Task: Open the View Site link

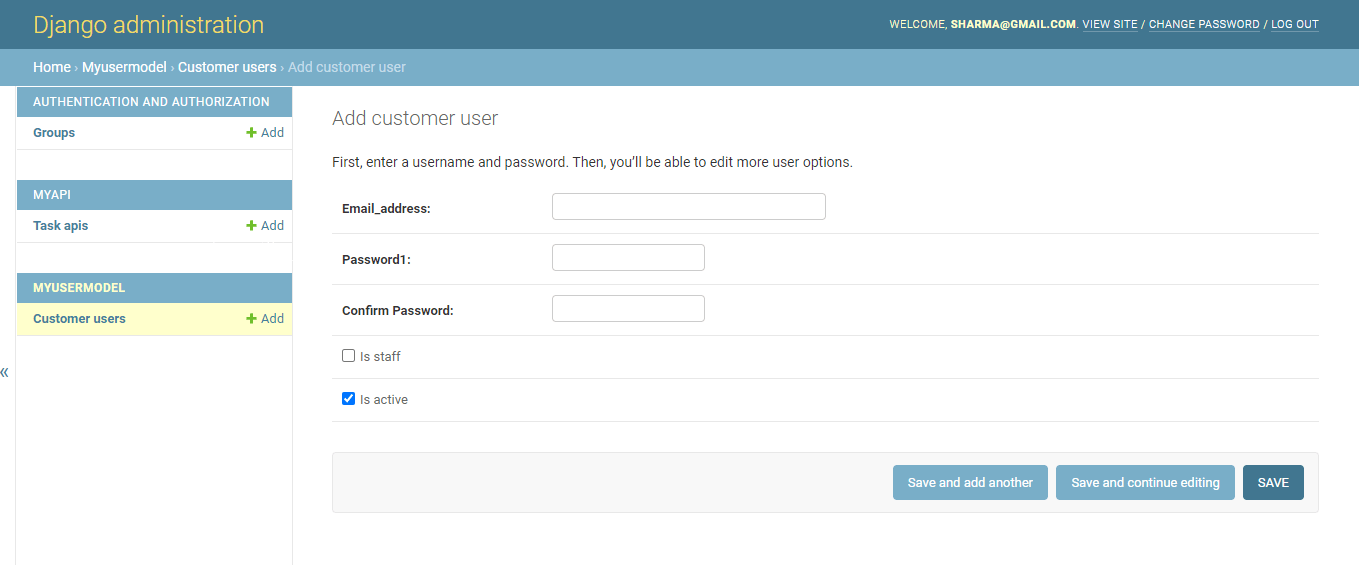Action: pos(1110,24)
